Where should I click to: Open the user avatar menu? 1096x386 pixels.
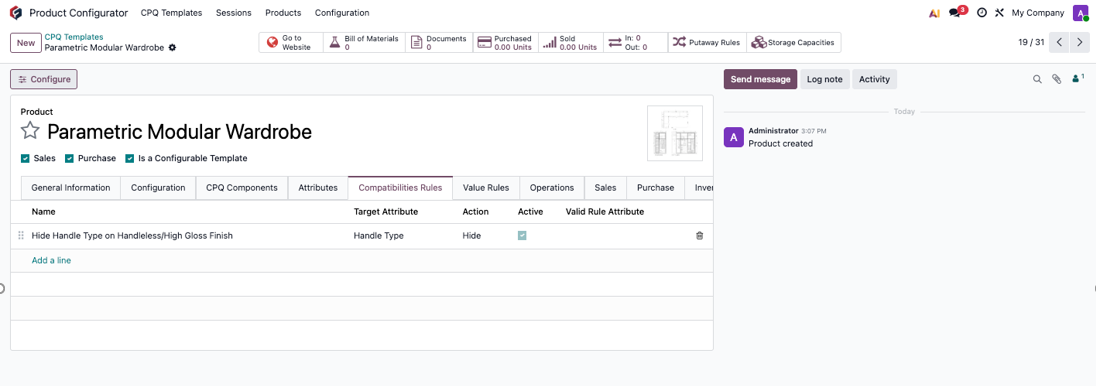coord(1081,13)
